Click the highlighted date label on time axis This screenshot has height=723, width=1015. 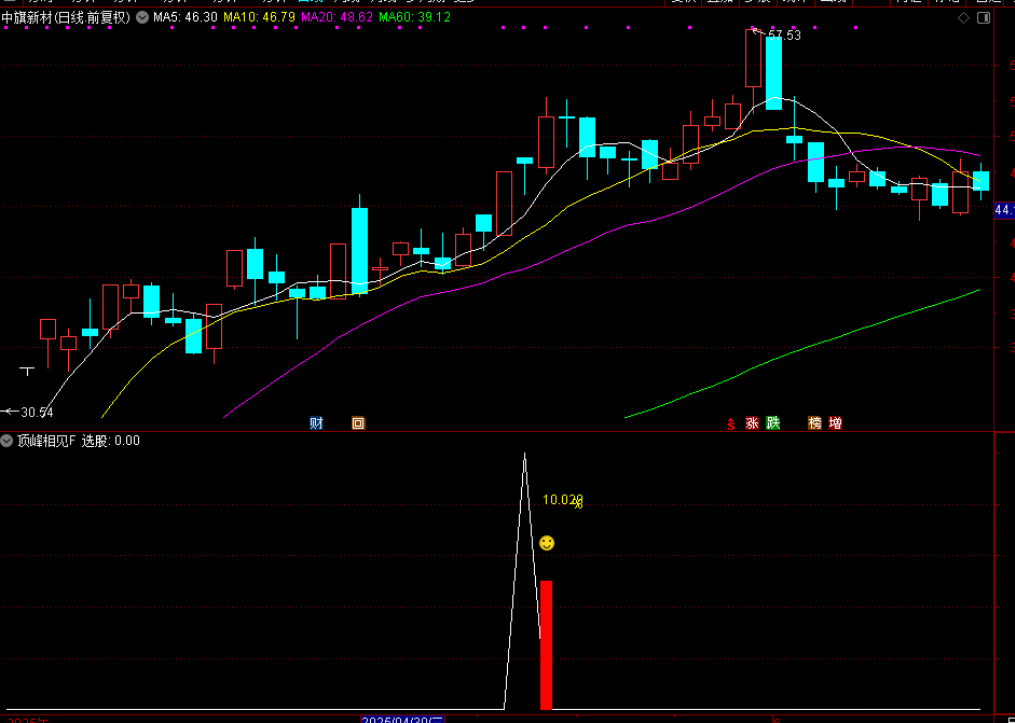point(401,718)
